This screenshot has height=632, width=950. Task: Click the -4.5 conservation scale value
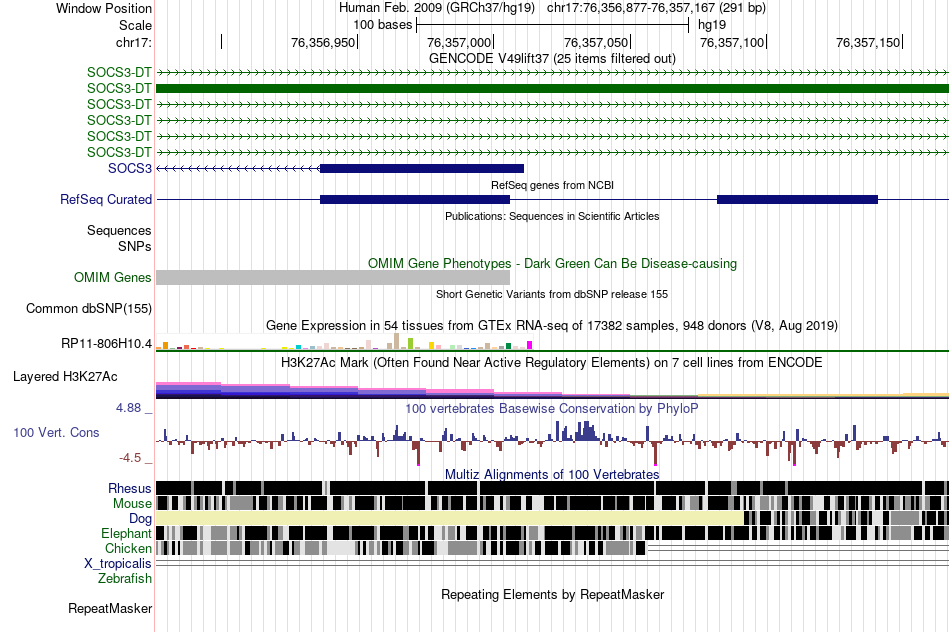point(130,458)
